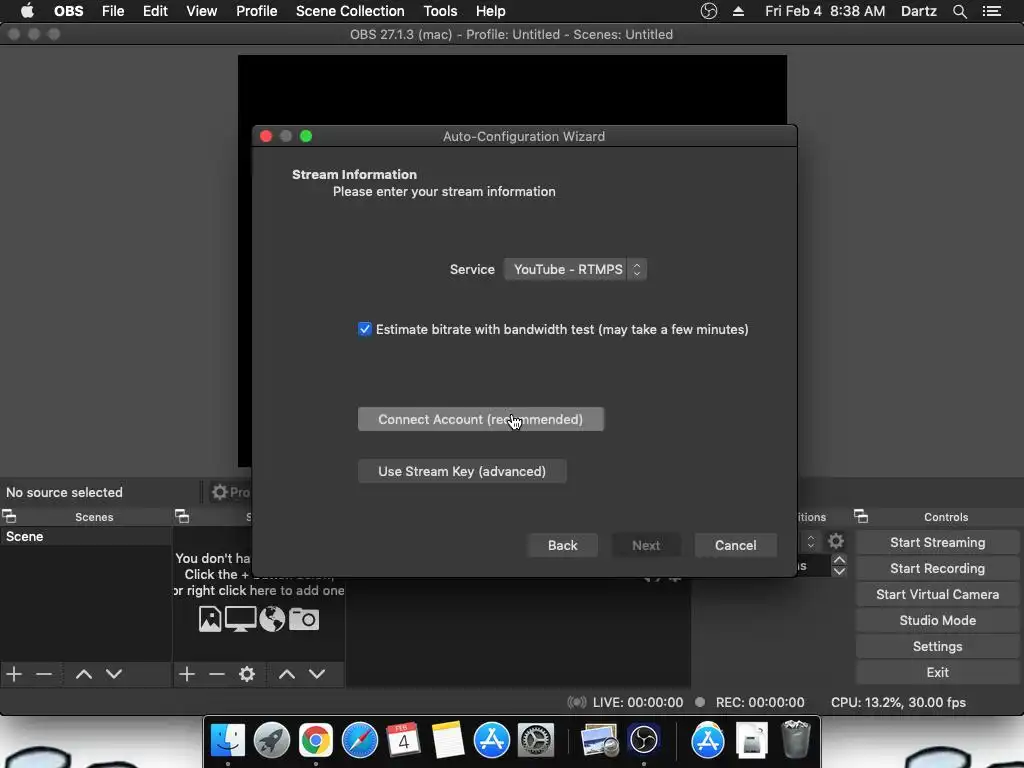Click Use Stream Key (advanced) button

click(x=462, y=472)
